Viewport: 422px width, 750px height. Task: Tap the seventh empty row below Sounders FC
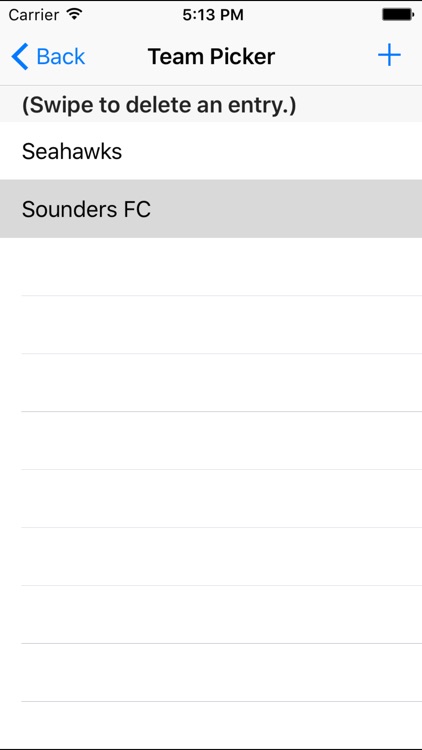click(x=211, y=615)
